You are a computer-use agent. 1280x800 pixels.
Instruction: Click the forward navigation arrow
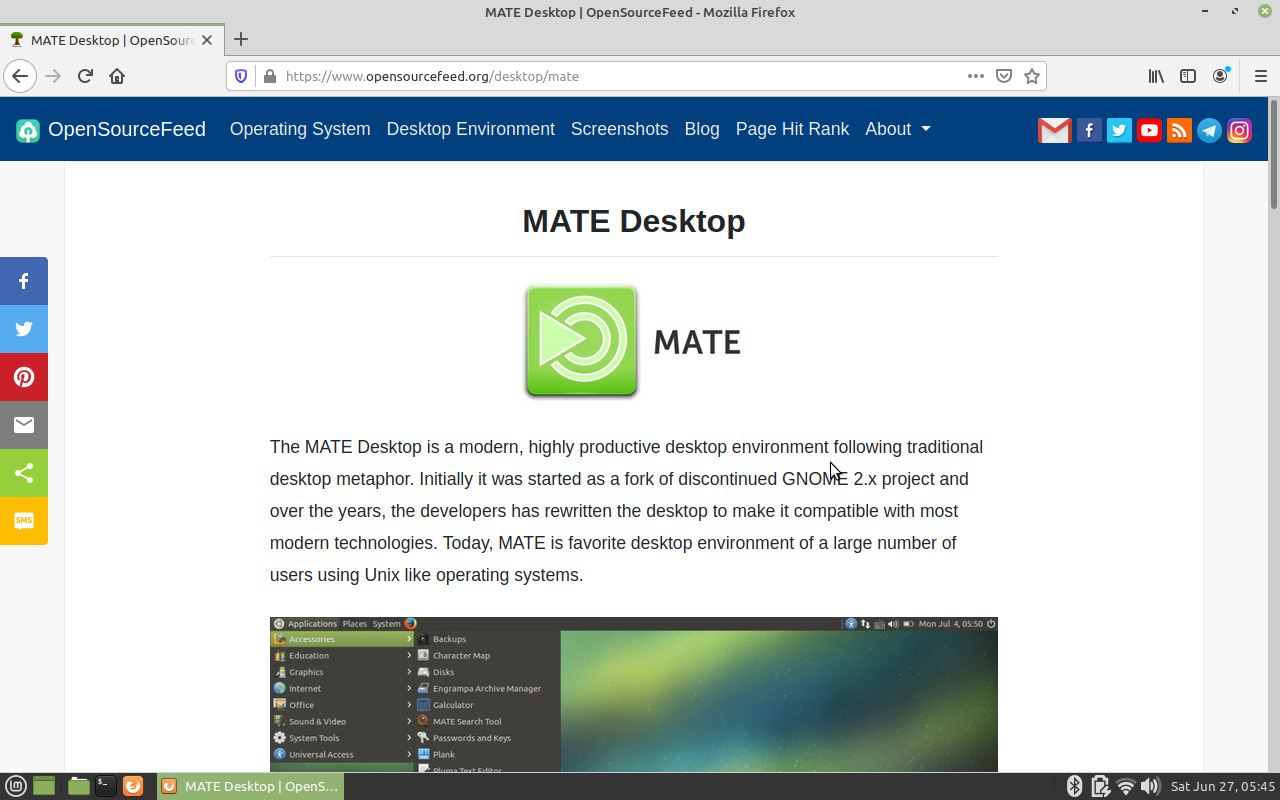tap(53, 76)
